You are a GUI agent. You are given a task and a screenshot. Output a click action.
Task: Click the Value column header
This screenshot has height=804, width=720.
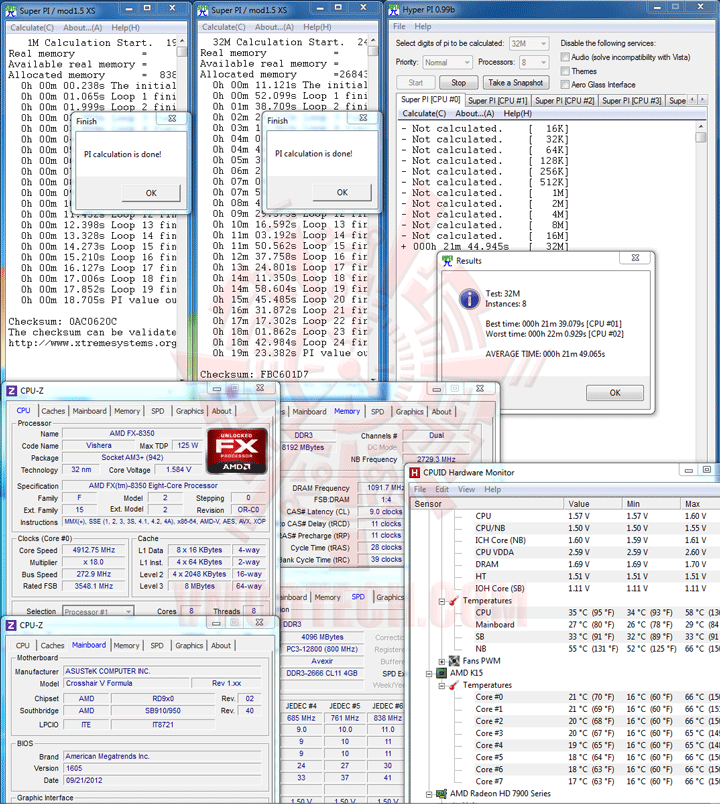tap(593, 504)
